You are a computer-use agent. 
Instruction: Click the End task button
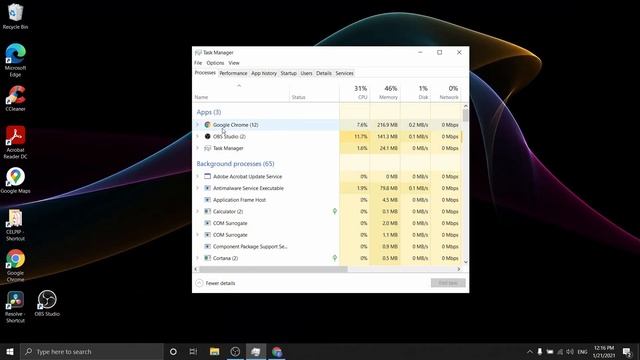pos(448,283)
